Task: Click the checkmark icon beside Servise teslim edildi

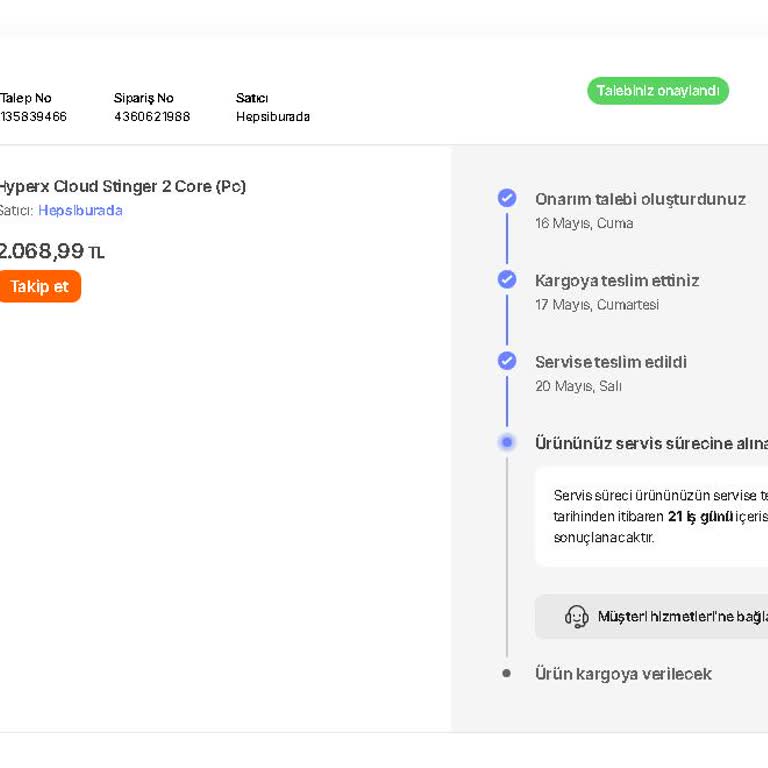Action: 507,361
